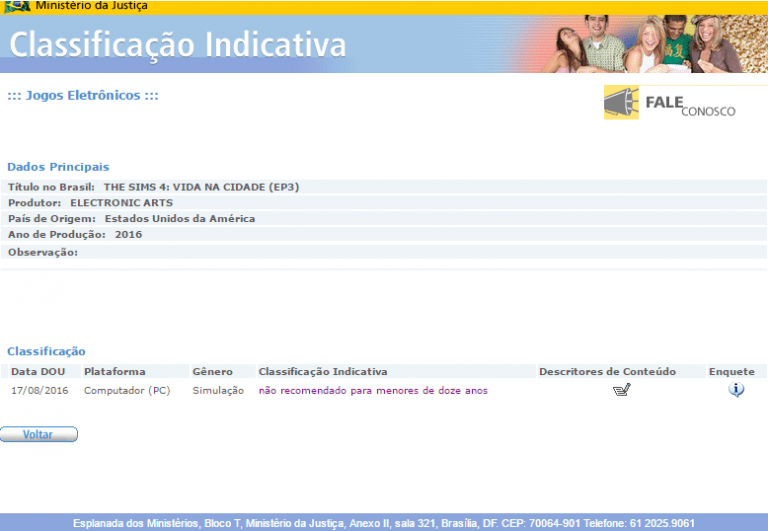768x531 pixels.
Task: Open the Enquete info icon
Action: pos(736,390)
